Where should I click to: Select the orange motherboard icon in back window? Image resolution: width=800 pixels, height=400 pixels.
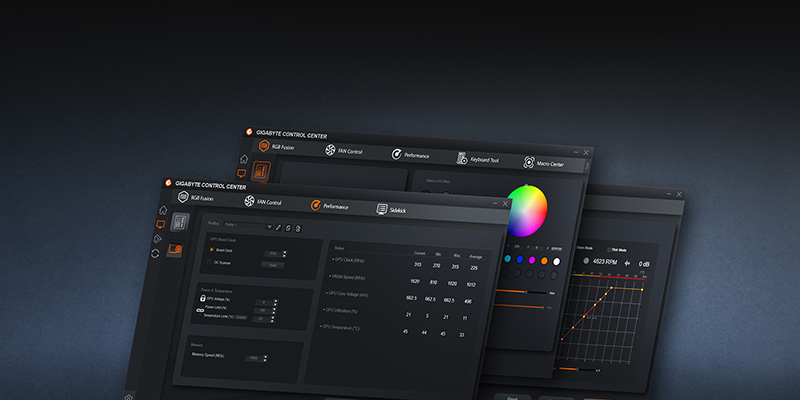(261, 171)
